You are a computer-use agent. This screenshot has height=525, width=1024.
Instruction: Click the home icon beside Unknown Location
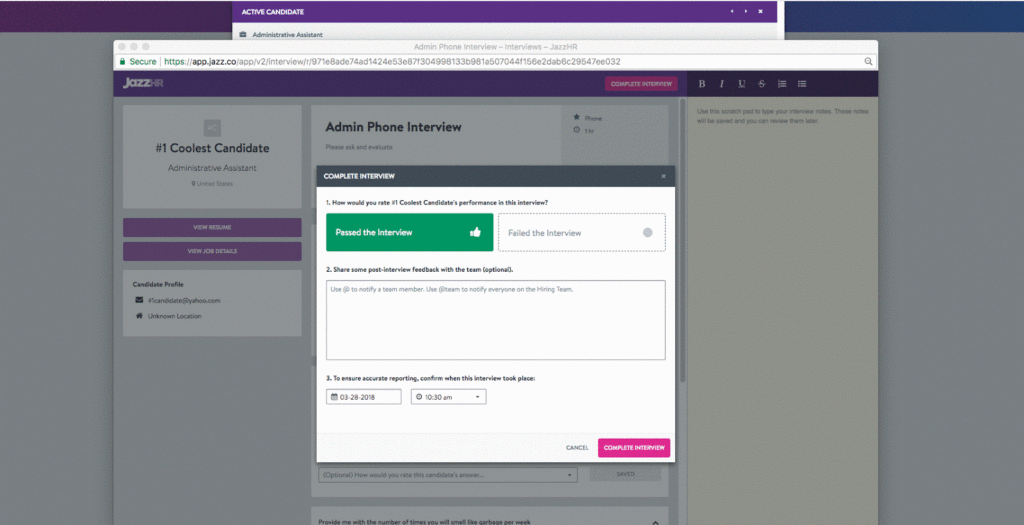coord(139,316)
